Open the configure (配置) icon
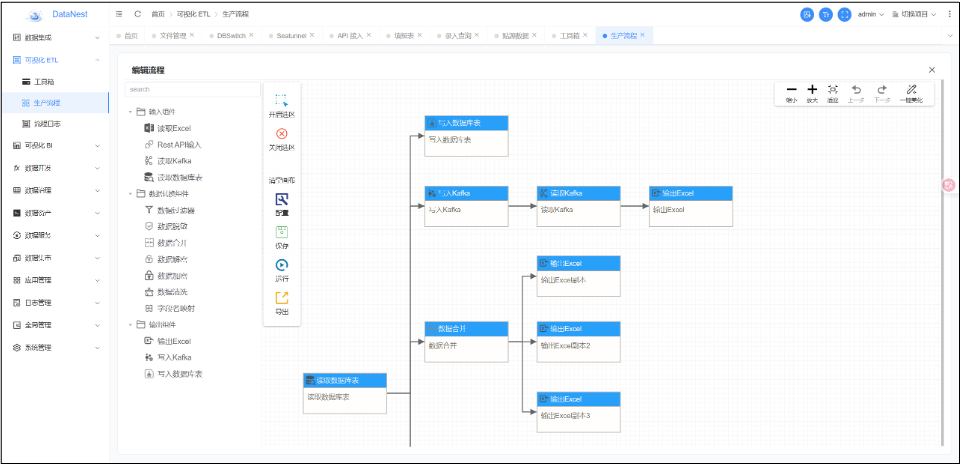 click(282, 199)
